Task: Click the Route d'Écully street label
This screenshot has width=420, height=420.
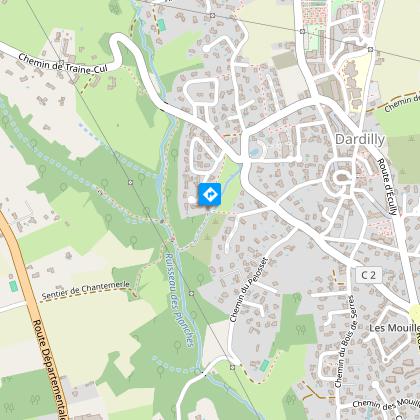Action: [x=387, y=187]
